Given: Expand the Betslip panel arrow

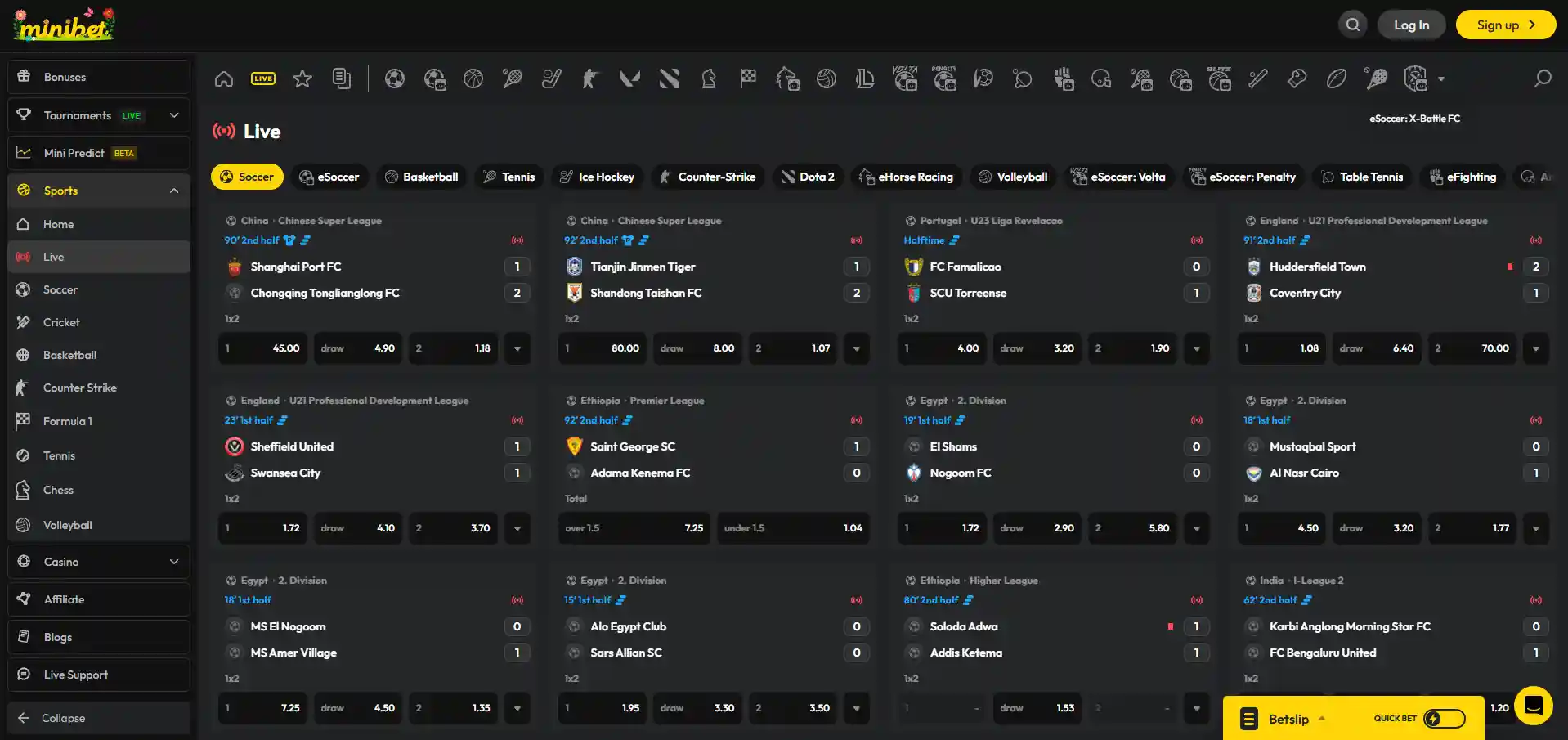Looking at the screenshot, I should 1322,719.
